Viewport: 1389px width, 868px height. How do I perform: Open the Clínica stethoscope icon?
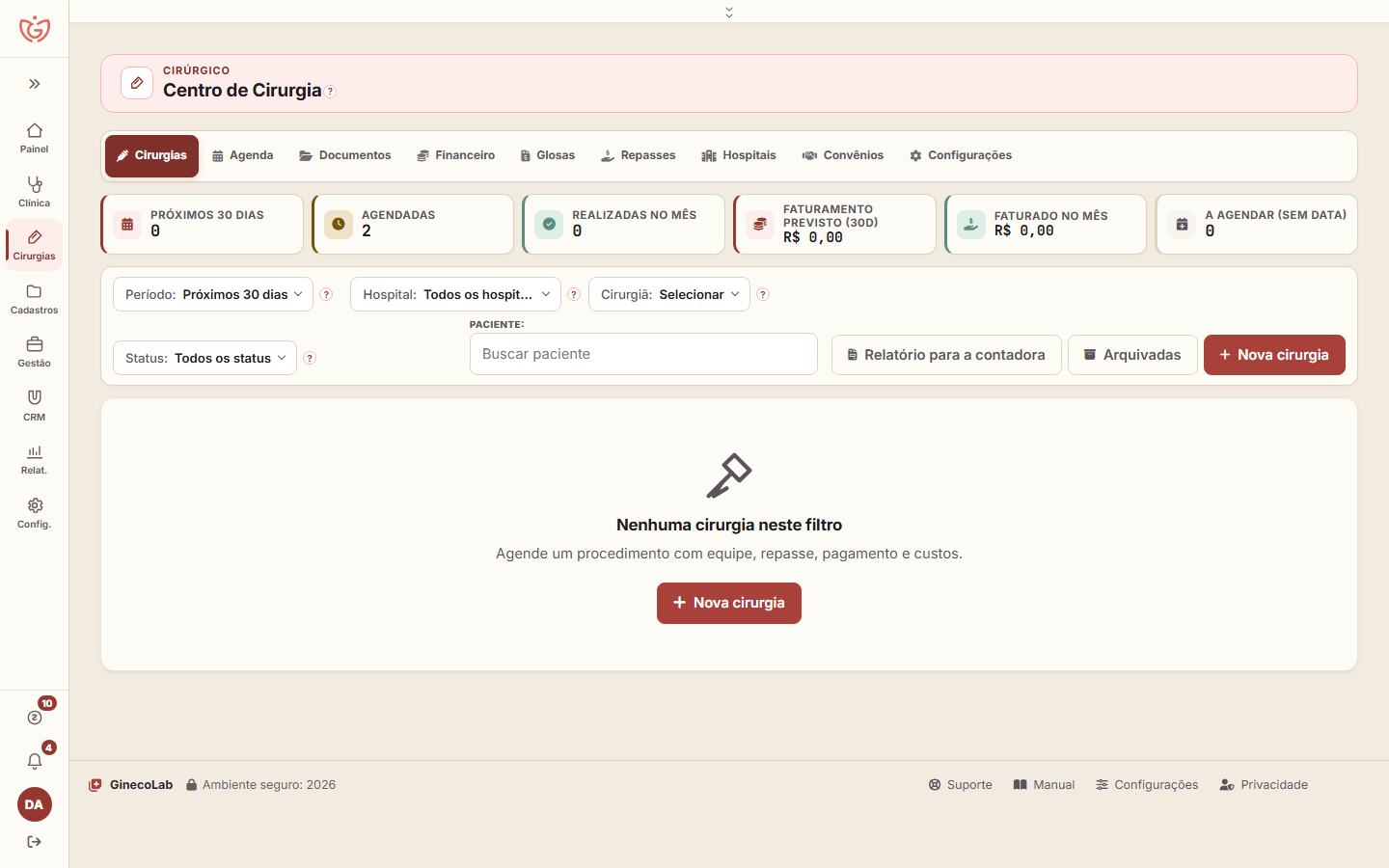[34, 191]
